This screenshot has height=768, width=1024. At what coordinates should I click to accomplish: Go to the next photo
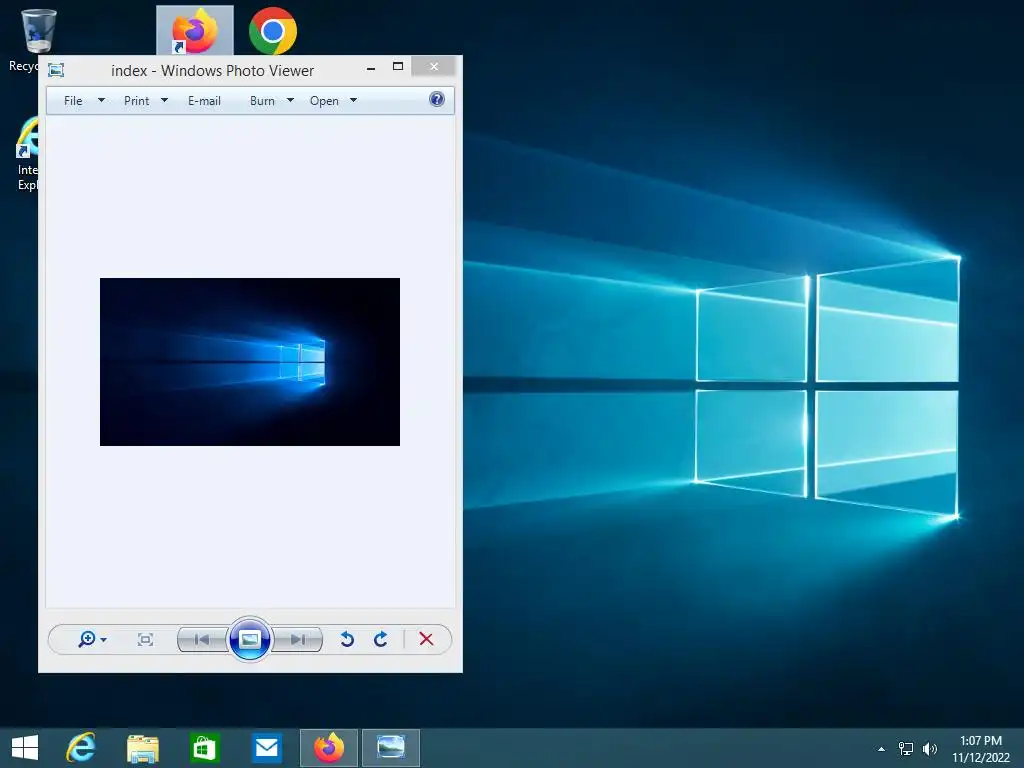pos(298,639)
